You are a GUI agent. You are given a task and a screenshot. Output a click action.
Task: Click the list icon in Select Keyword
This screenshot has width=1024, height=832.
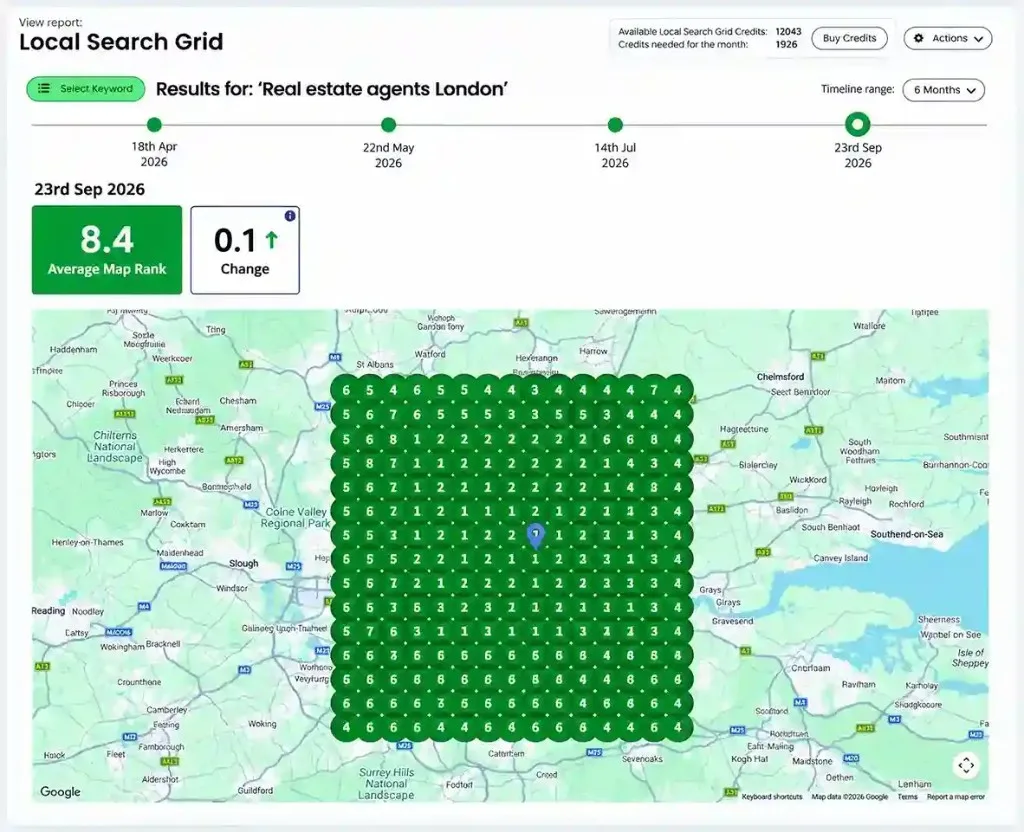[x=44, y=88]
